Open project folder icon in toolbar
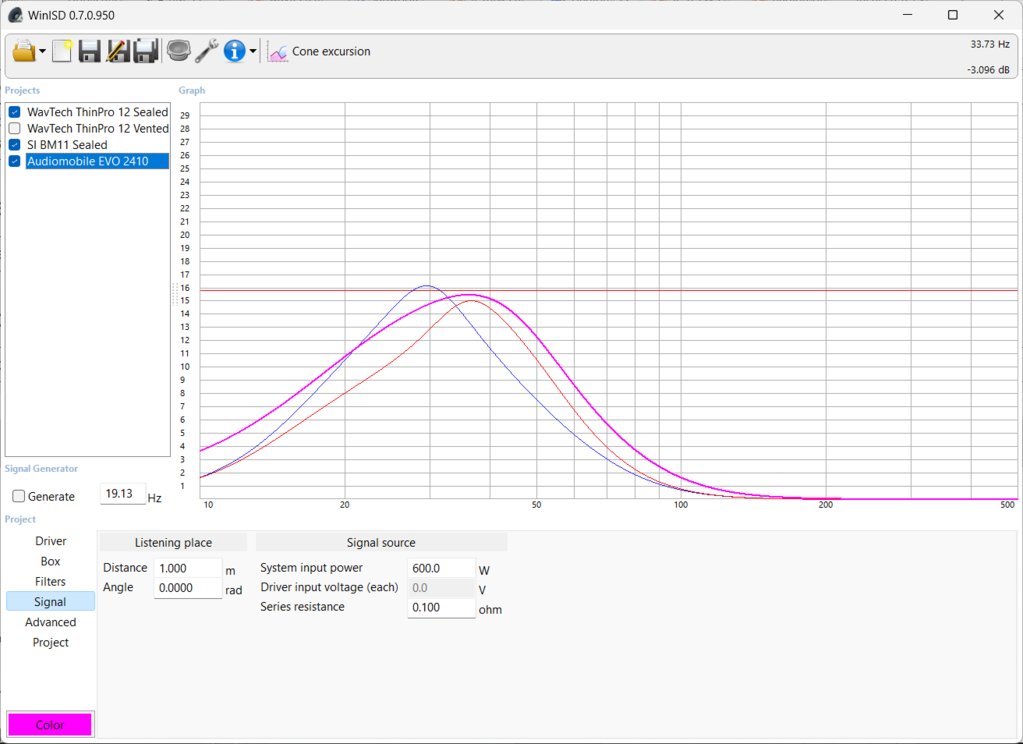Screen dimensions: 1023x744 pos(24,51)
